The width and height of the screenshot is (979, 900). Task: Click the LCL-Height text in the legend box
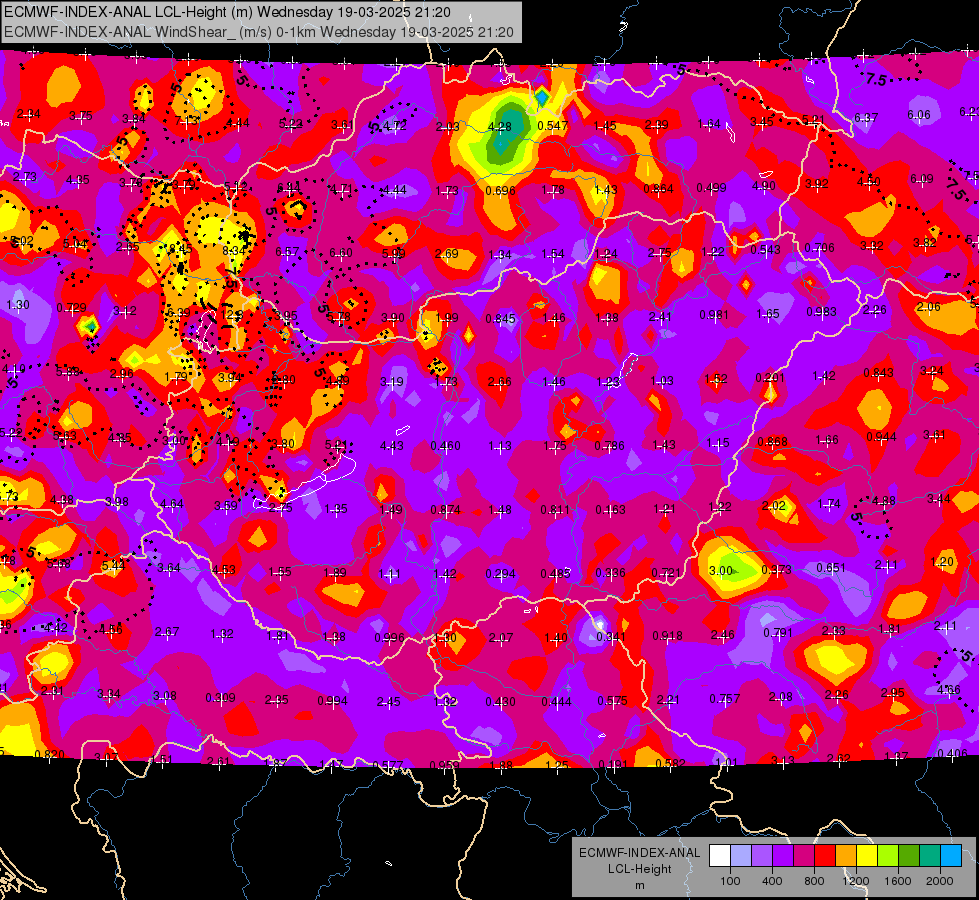click(639, 869)
